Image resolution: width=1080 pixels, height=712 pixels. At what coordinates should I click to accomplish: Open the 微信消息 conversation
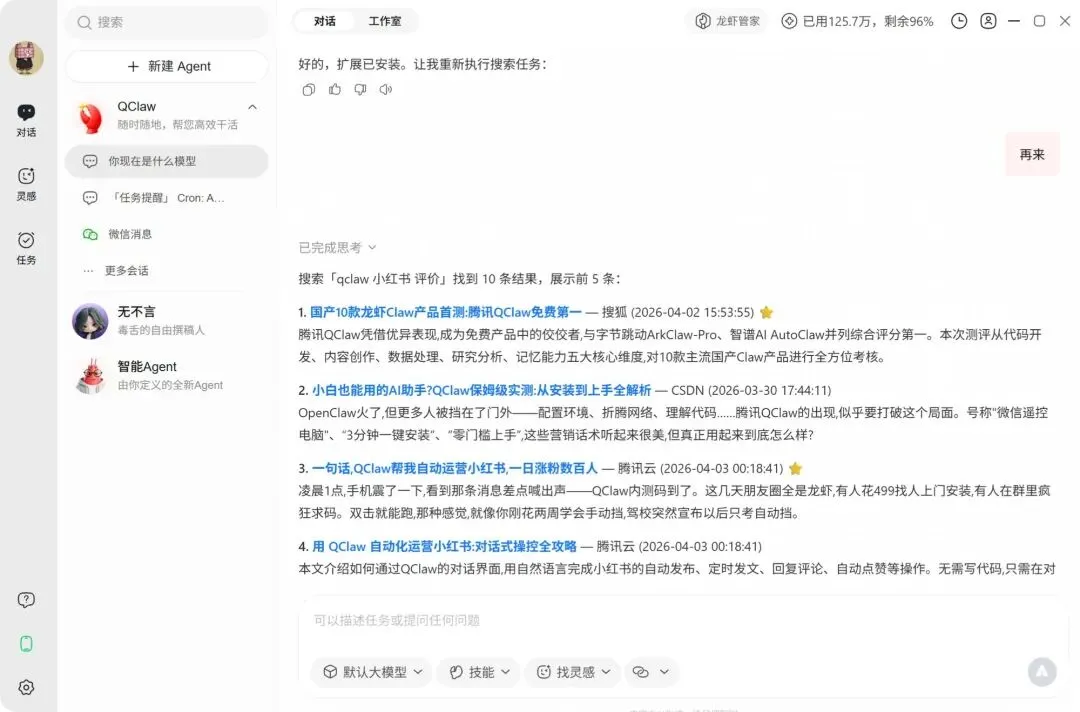167,234
